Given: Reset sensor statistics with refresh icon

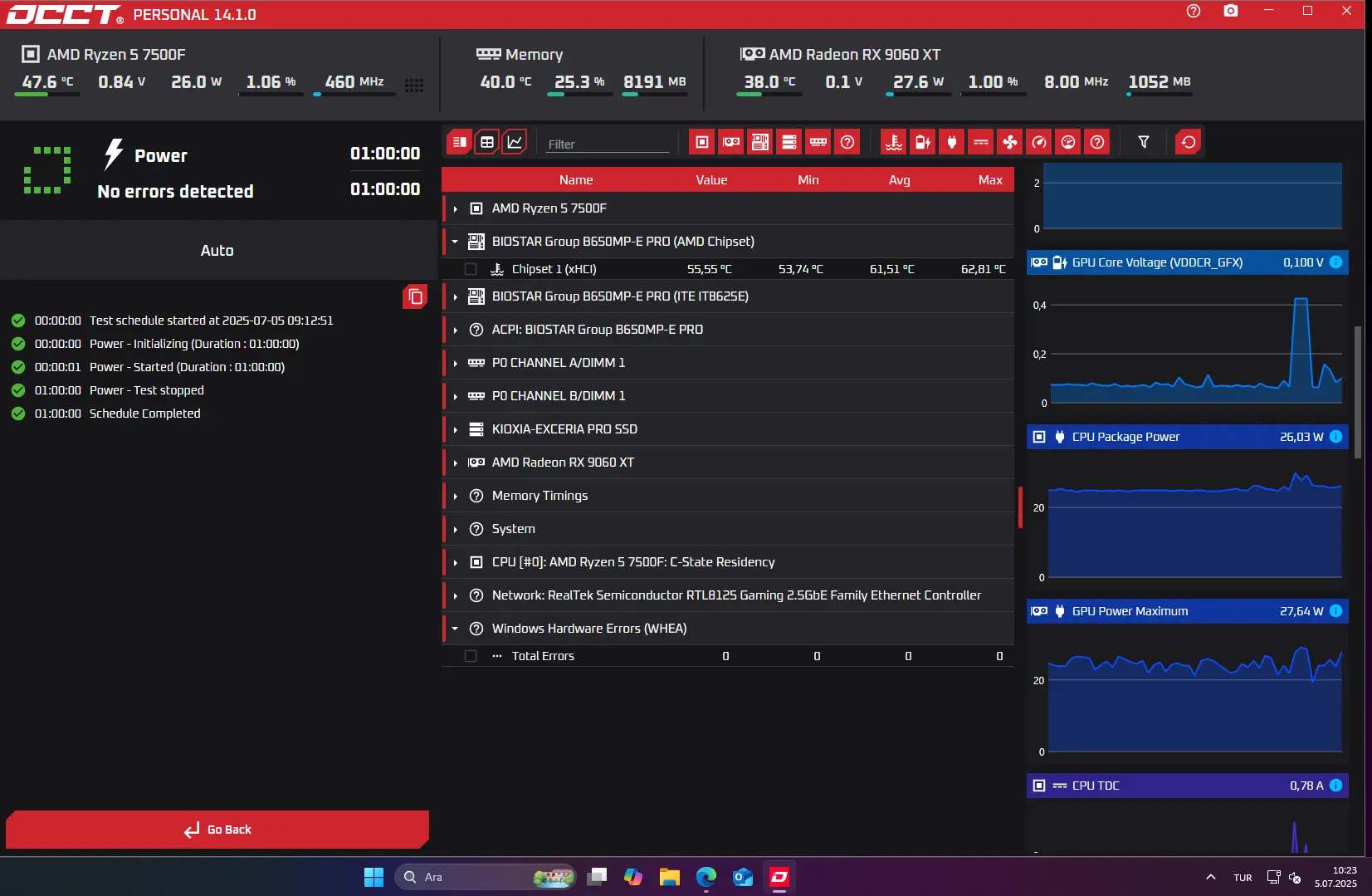Looking at the screenshot, I should (x=1189, y=142).
